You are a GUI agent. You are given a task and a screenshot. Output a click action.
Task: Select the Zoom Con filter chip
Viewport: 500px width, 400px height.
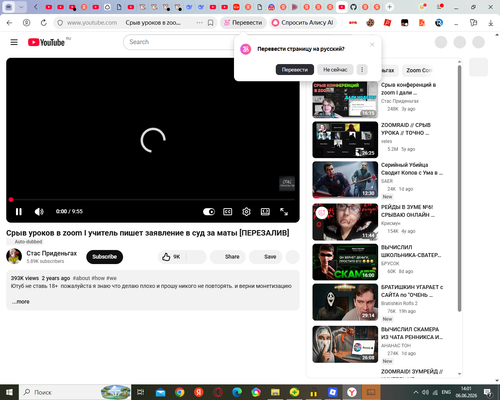418,70
